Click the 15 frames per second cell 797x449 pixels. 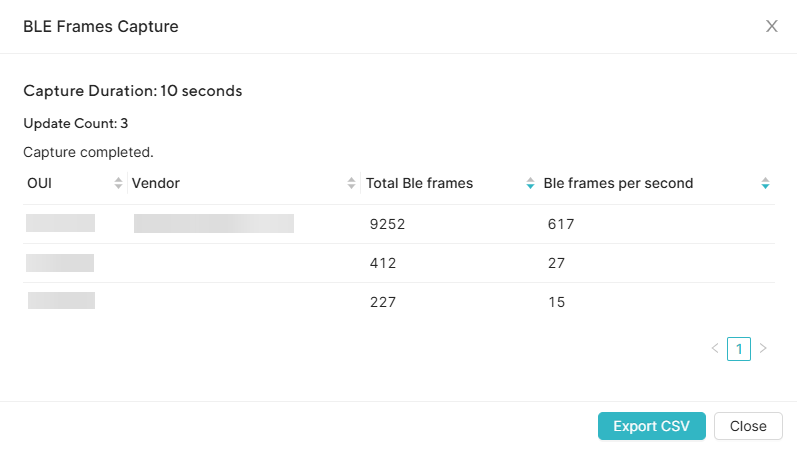556,302
